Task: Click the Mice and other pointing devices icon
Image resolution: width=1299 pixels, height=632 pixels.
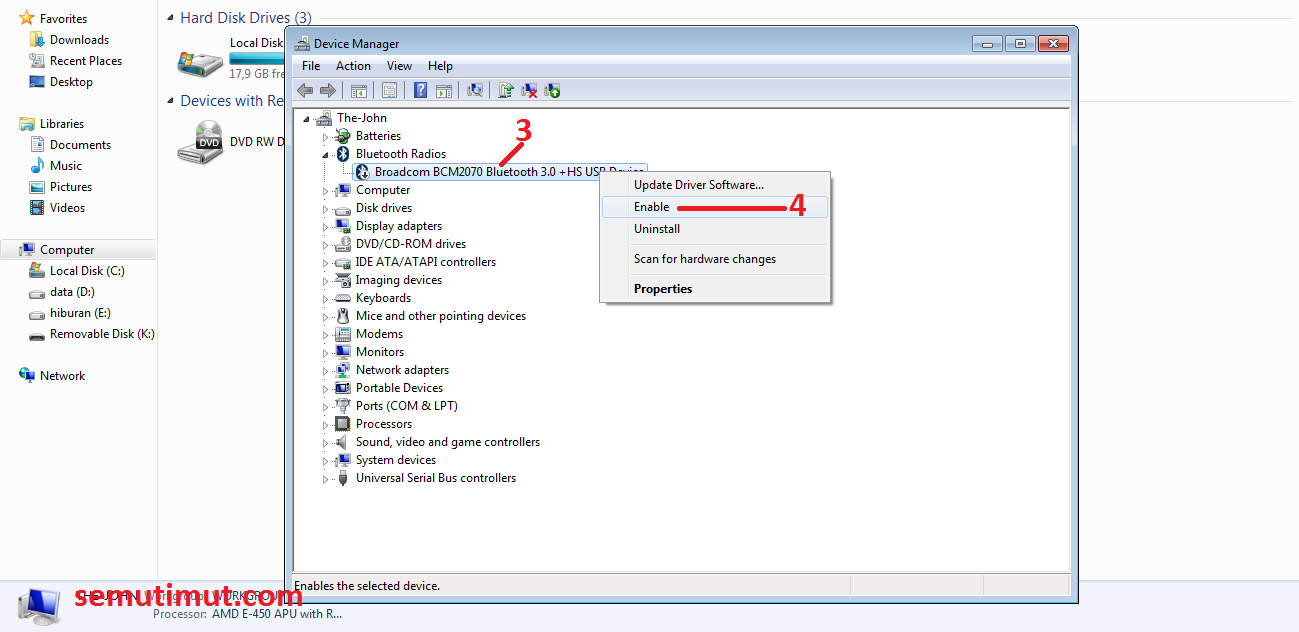Action: tap(344, 316)
